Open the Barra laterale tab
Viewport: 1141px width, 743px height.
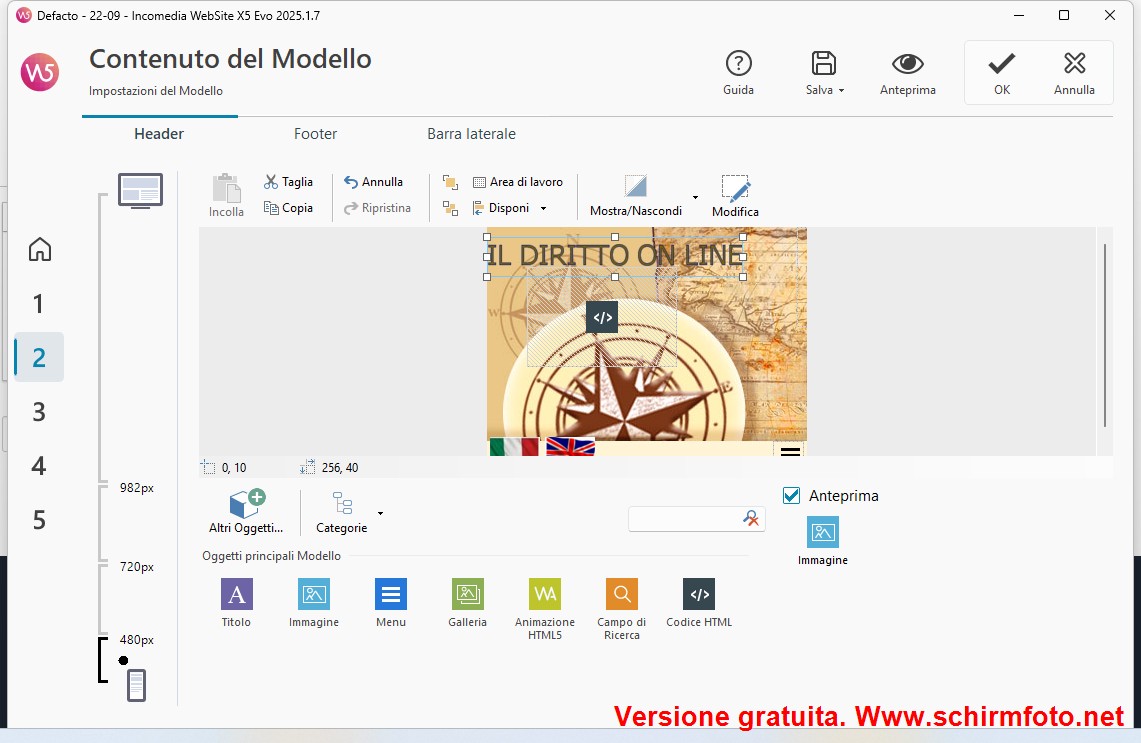(x=471, y=134)
